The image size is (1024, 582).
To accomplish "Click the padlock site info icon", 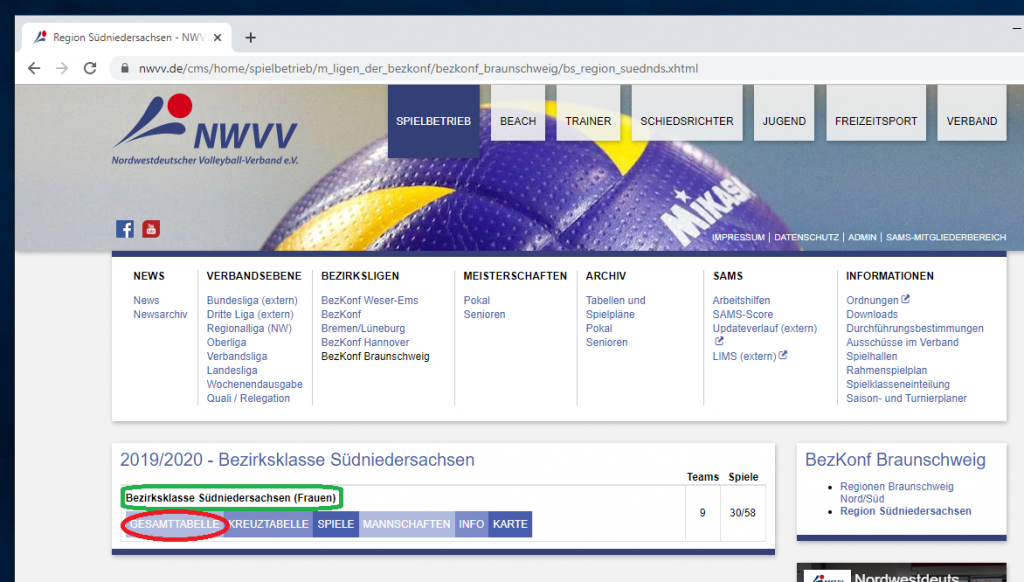I will [124, 68].
